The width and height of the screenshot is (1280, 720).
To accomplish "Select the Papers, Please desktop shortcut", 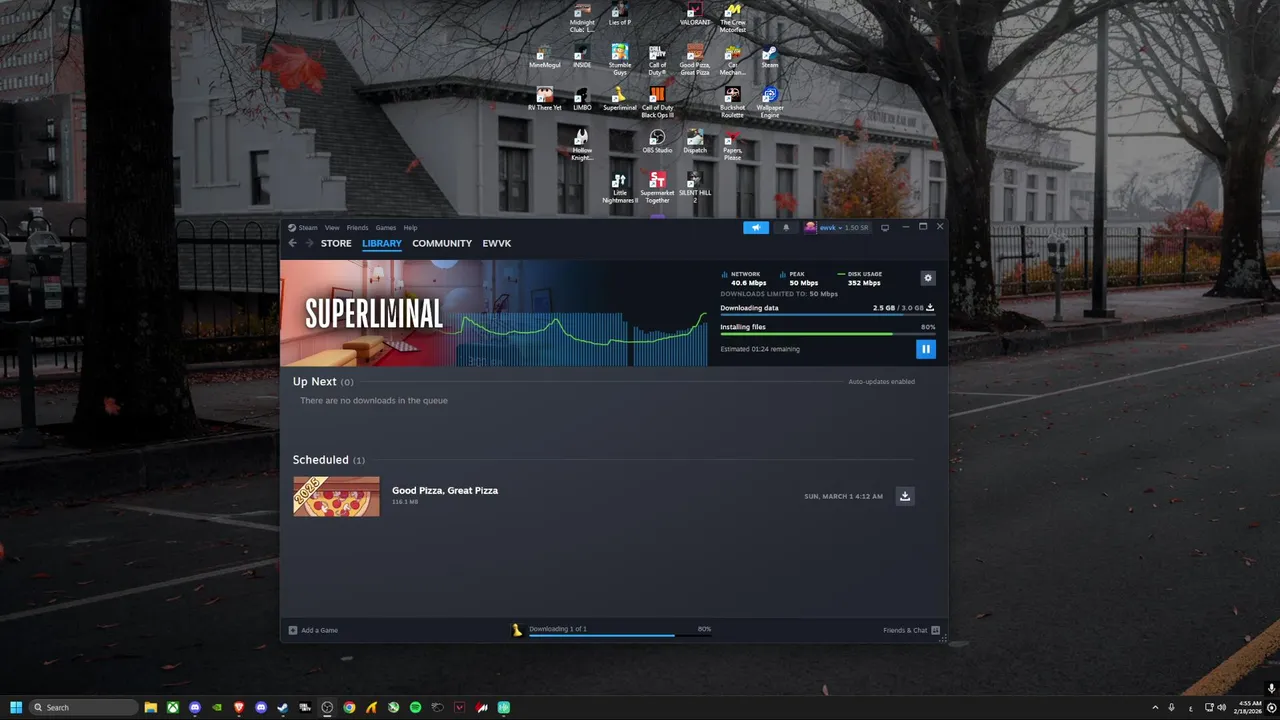I will click(x=732, y=144).
